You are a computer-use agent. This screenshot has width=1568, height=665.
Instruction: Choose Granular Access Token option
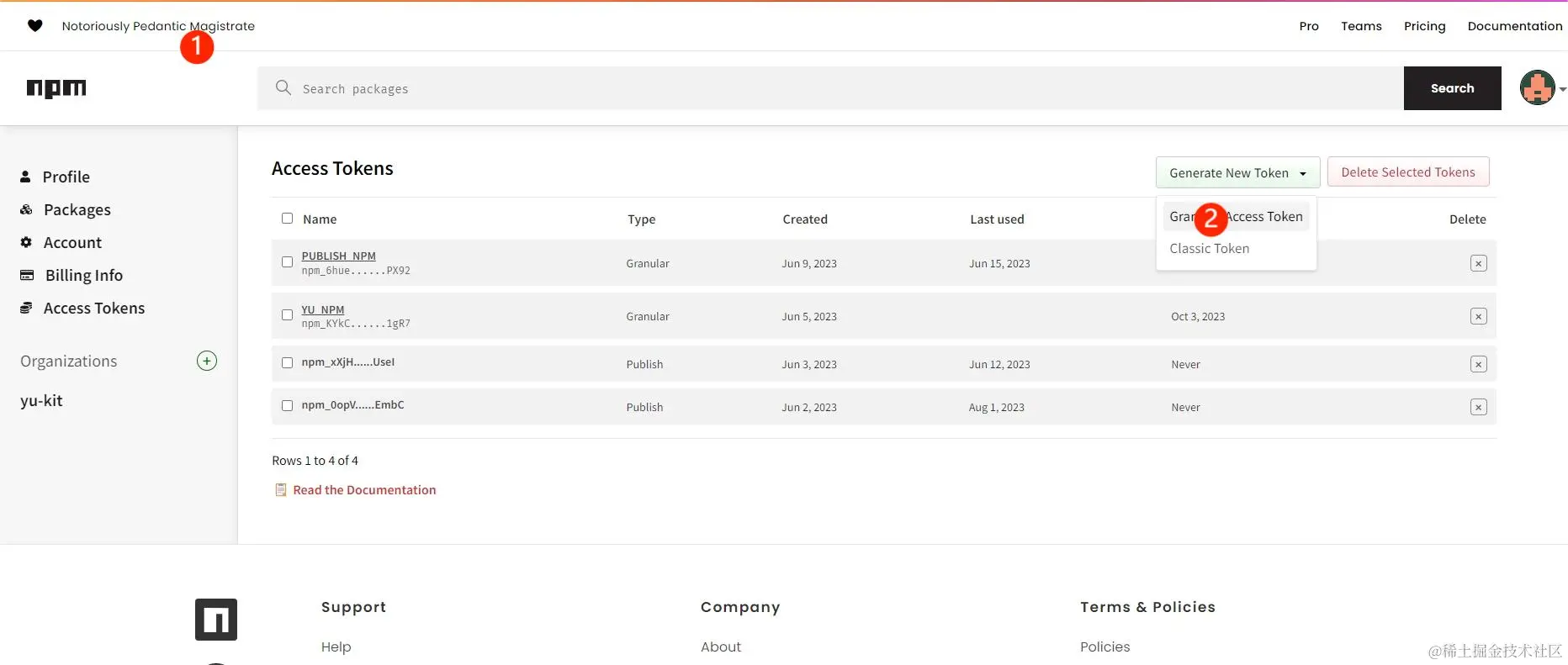click(x=1236, y=216)
